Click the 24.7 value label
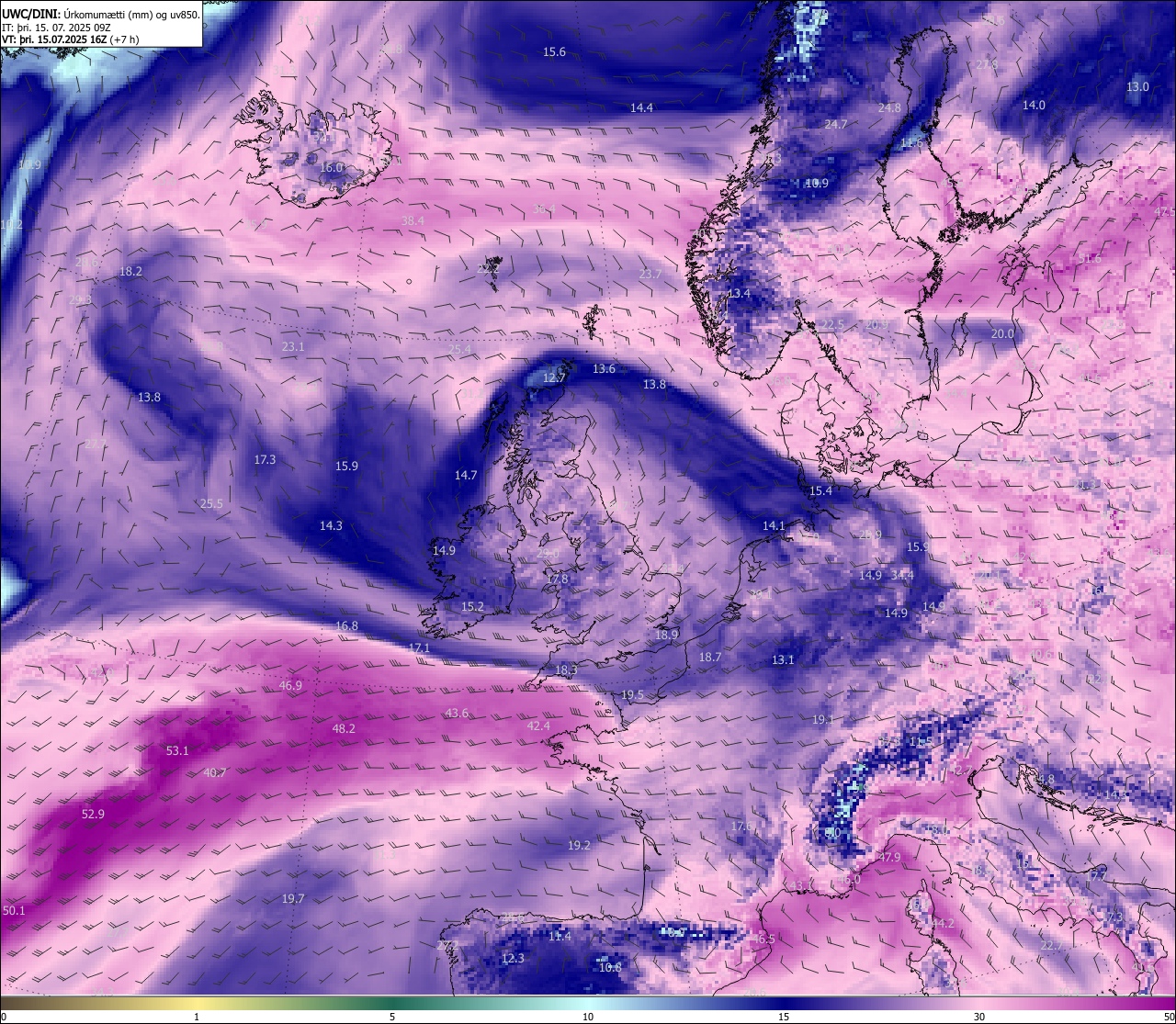This screenshot has width=1176, height=1024. pos(836,124)
